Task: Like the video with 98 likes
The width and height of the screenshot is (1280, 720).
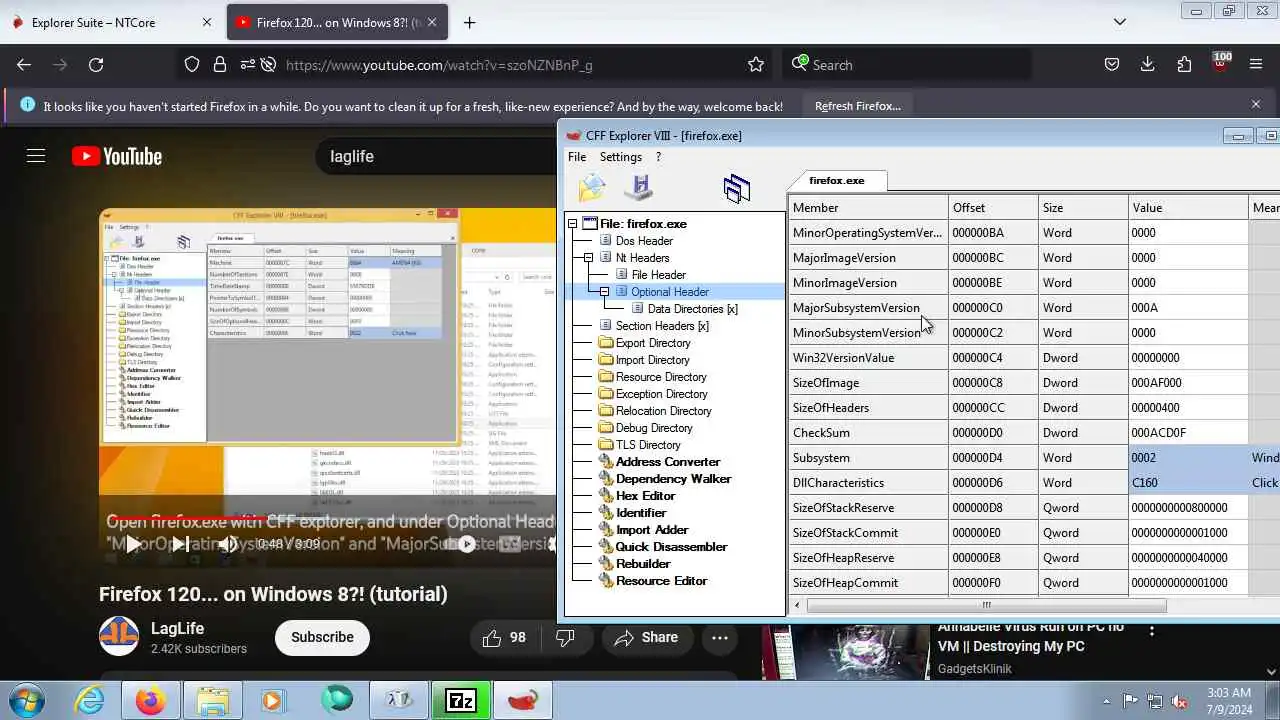Action: click(505, 637)
